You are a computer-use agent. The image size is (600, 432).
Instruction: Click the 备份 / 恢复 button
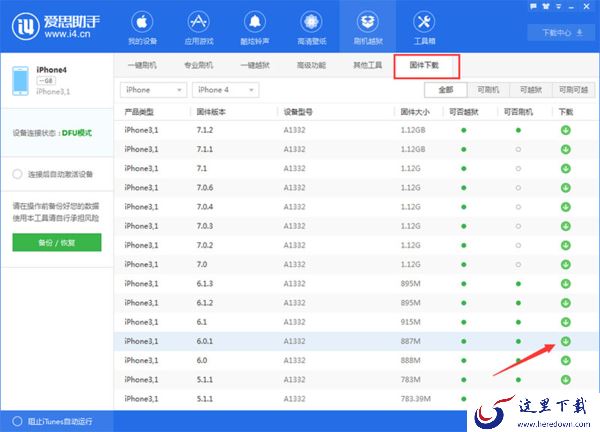click(57, 243)
